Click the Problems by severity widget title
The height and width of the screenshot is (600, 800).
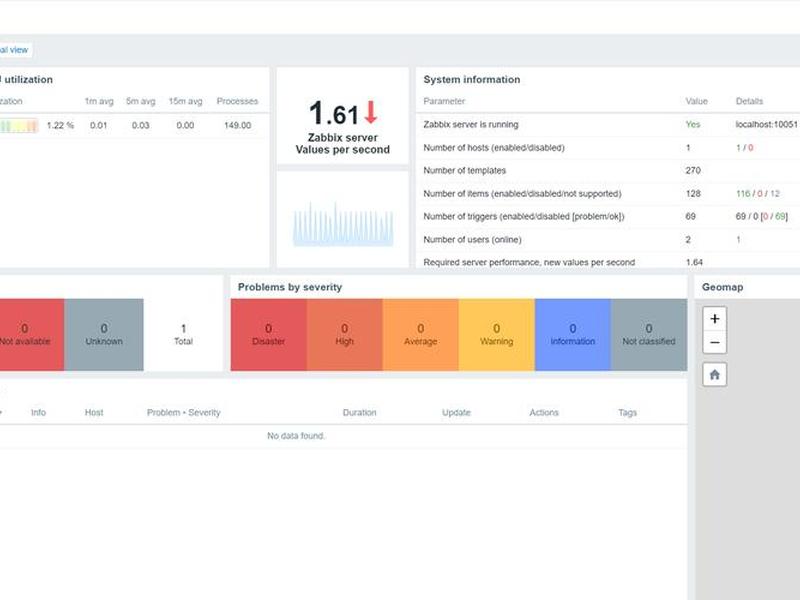(x=290, y=287)
